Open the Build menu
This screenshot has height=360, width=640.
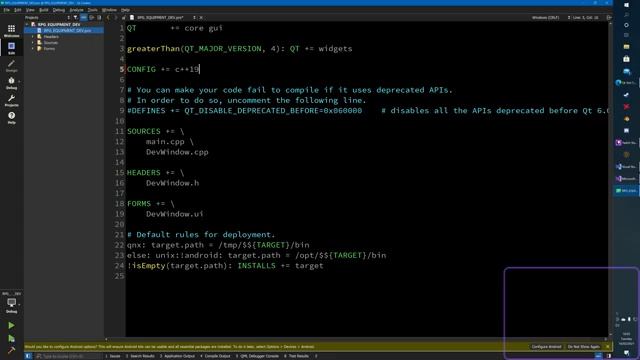click(44, 10)
